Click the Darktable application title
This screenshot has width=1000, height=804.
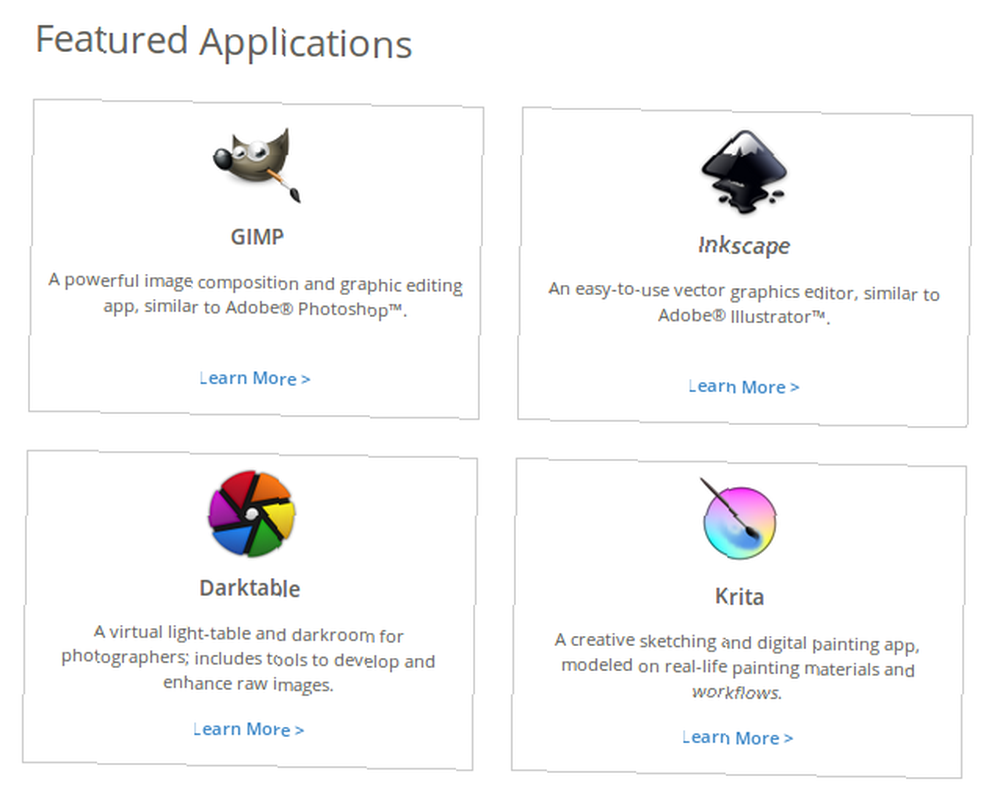249,588
